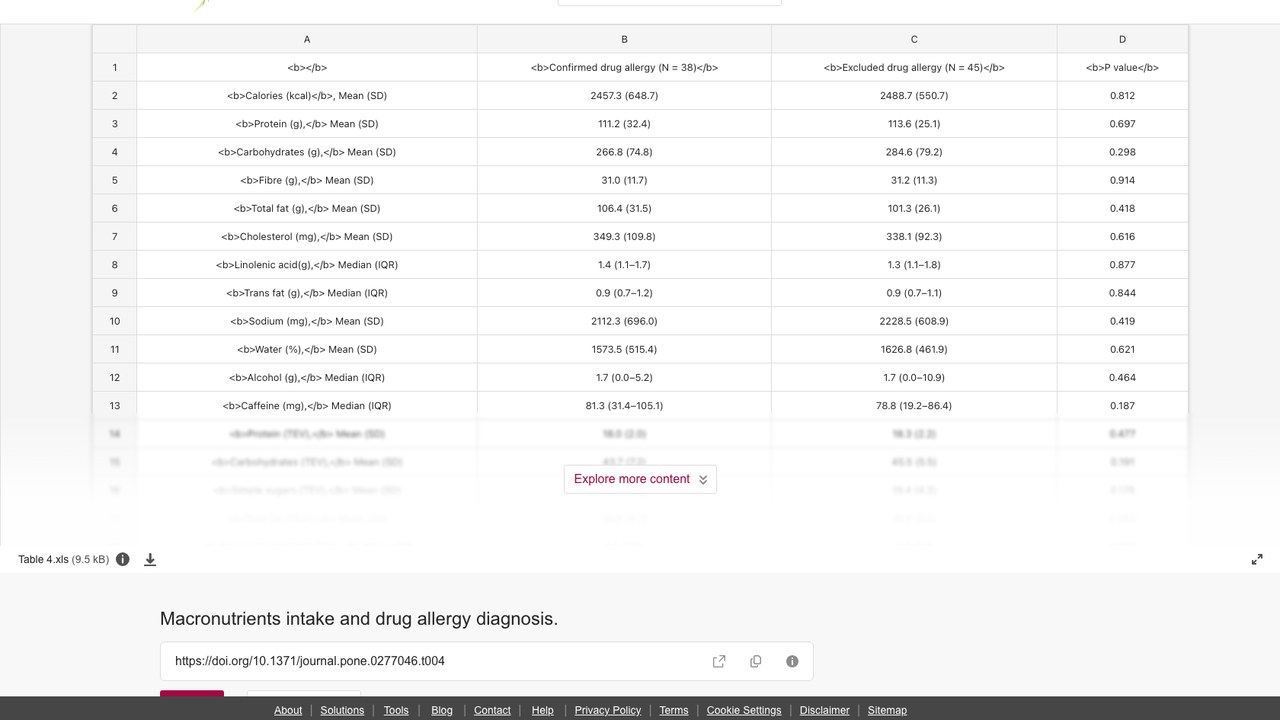Open the About footer link
The width and height of the screenshot is (1280, 720).
point(288,710)
